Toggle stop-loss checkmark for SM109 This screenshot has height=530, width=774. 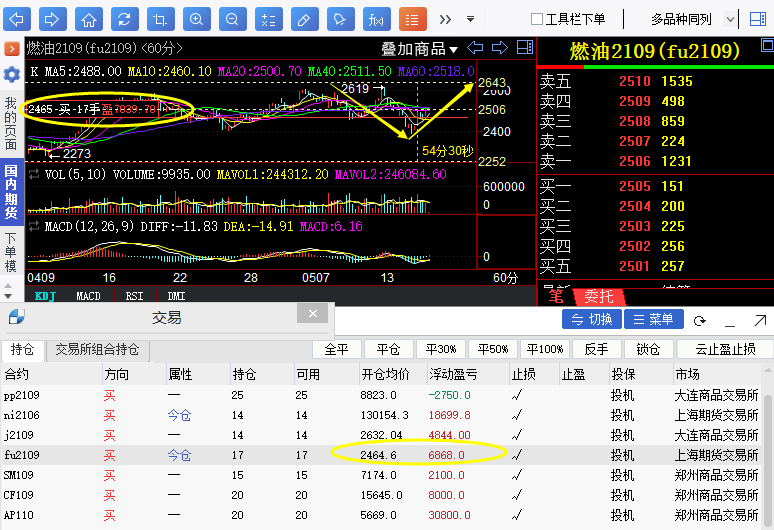click(x=517, y=475)
